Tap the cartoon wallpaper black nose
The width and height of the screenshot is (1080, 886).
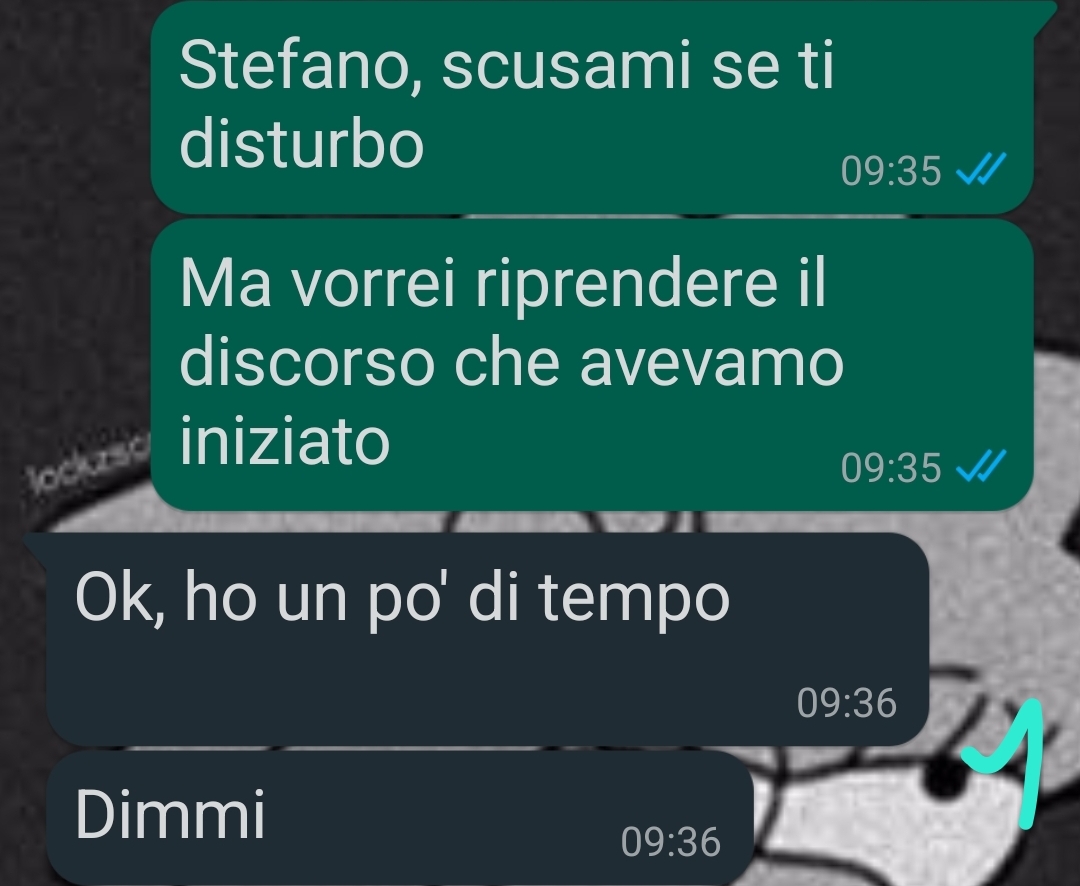[945, 777]
